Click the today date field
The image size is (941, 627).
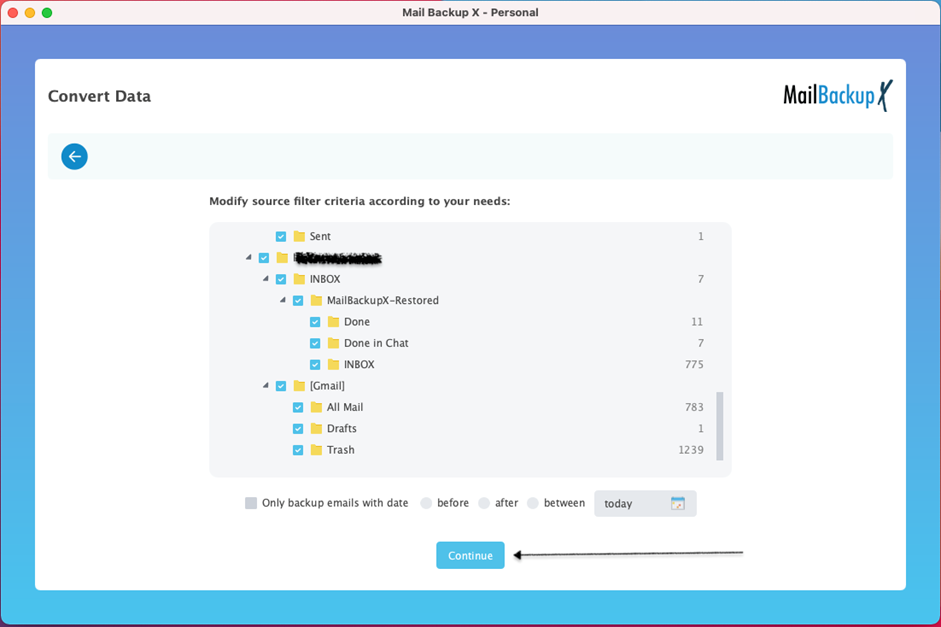coord(645,503)
